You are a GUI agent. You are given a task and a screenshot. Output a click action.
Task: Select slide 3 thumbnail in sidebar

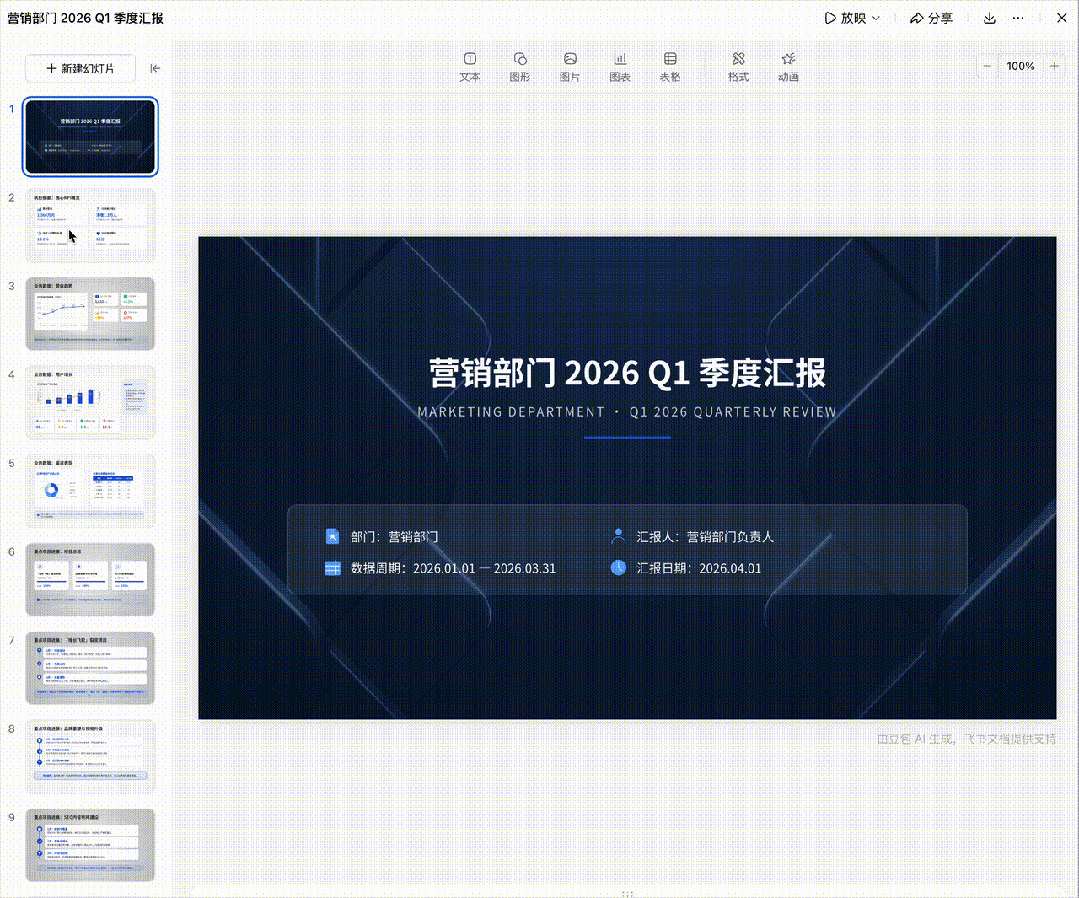90,314
